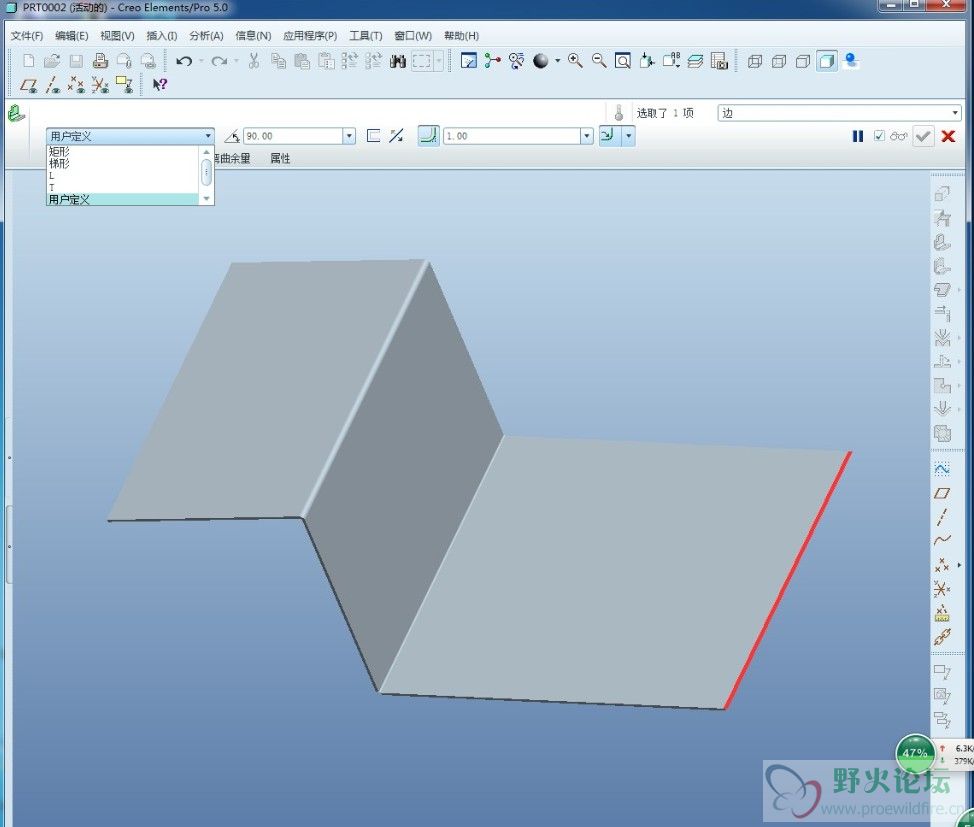Switch to hidden line display mode
This screenshot has height=827, width=974.
coord(778,61)
